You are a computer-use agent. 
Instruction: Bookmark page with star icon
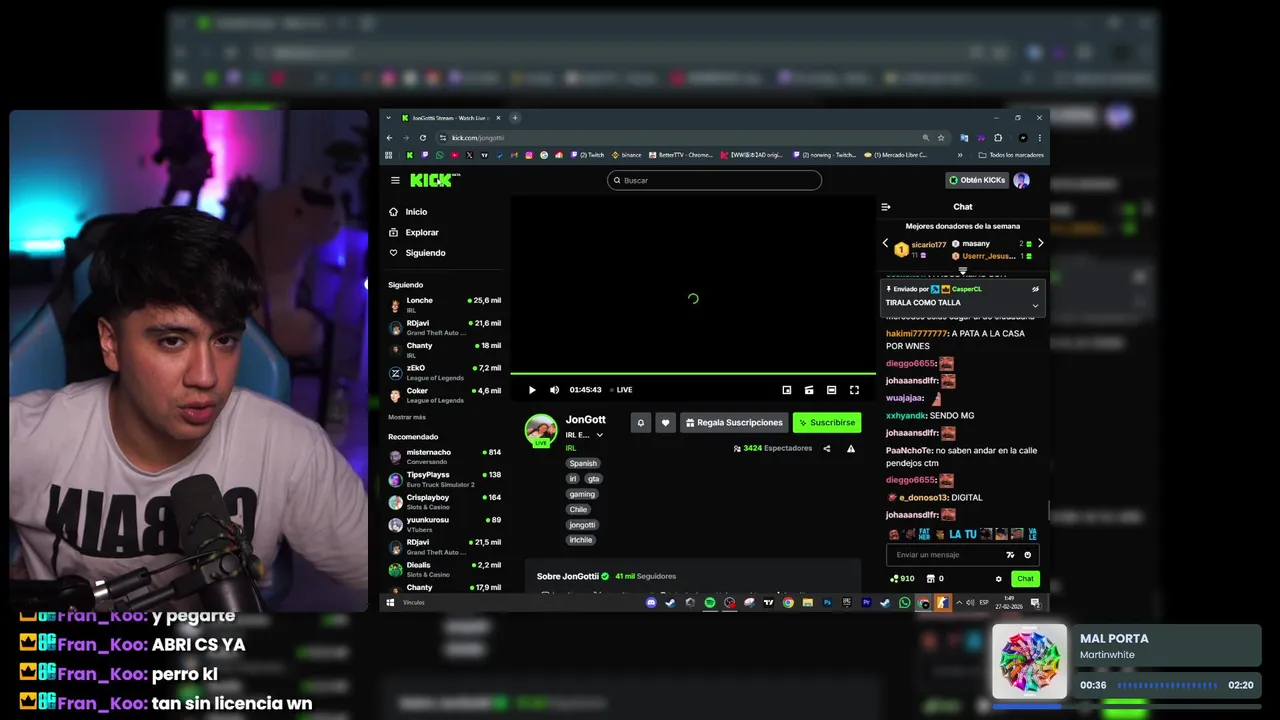[x=941, y=138]
